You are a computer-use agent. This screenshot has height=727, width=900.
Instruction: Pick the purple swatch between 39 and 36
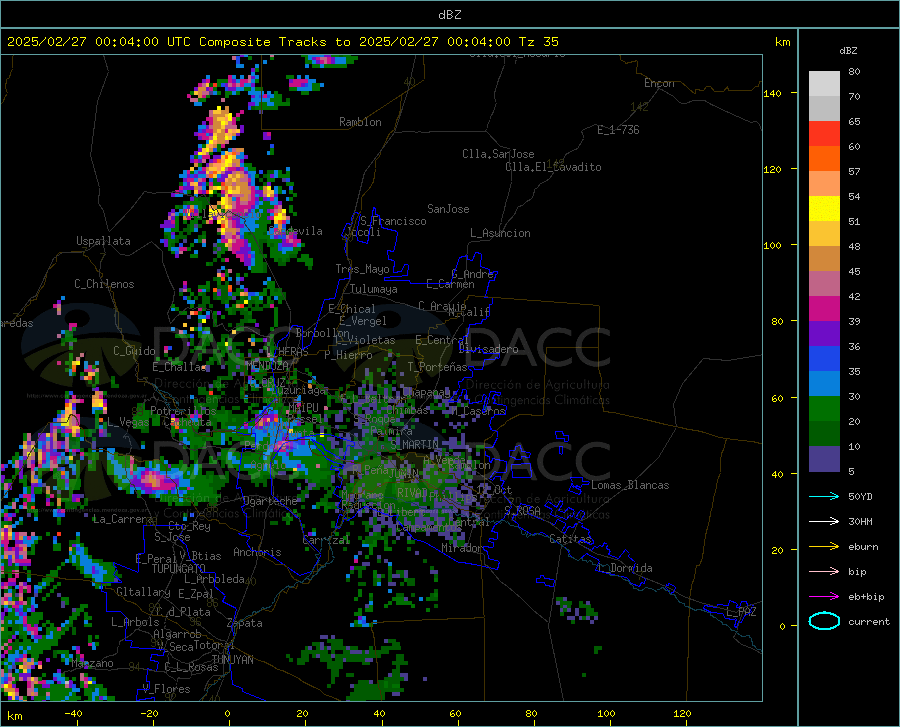pos(824,334)
